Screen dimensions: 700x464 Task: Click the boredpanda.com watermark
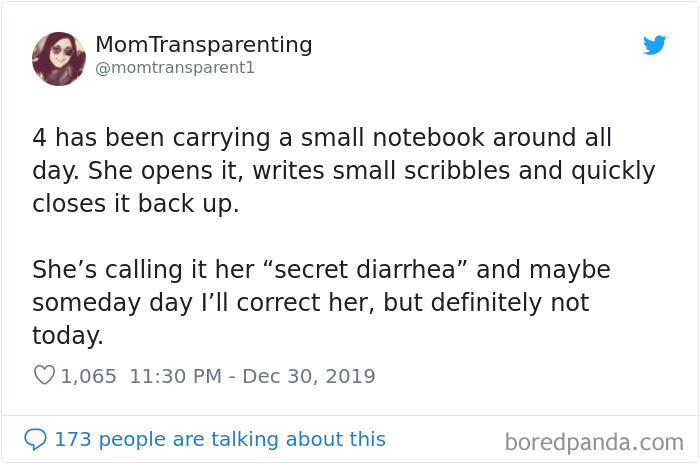(594, 441)
